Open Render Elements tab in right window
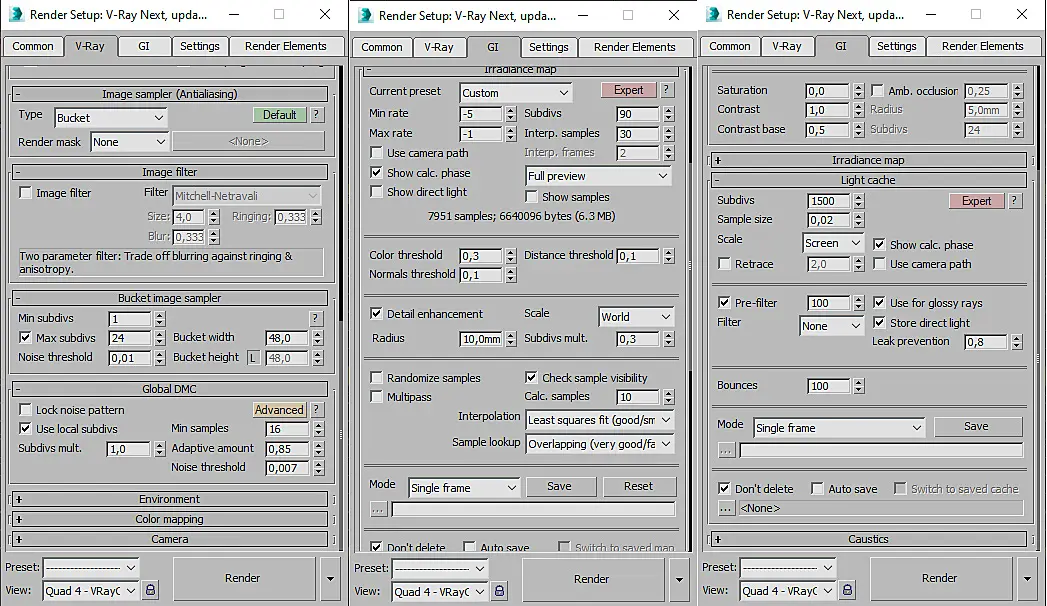 pos(982,46)
